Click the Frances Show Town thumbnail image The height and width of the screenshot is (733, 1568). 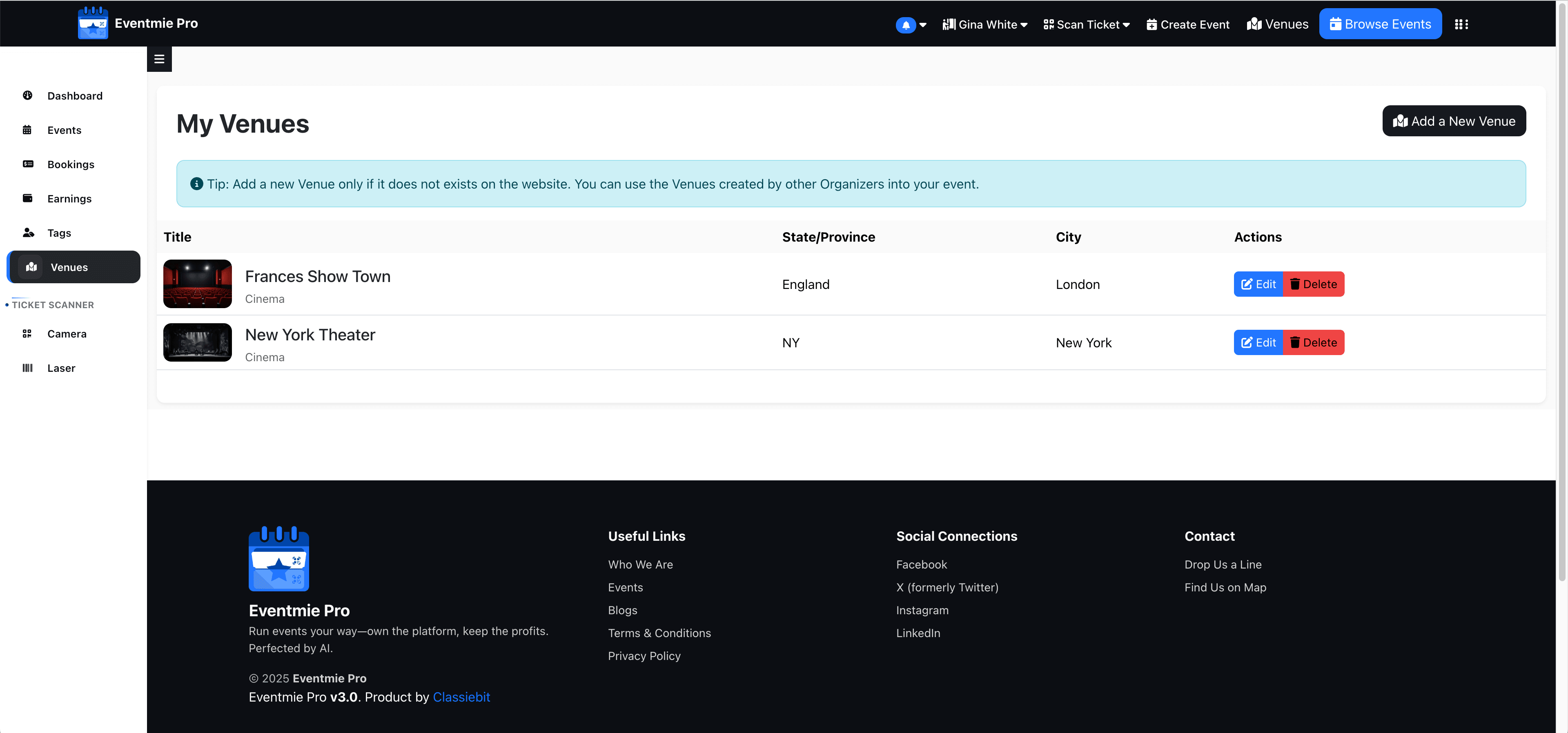tap(197, 284)
